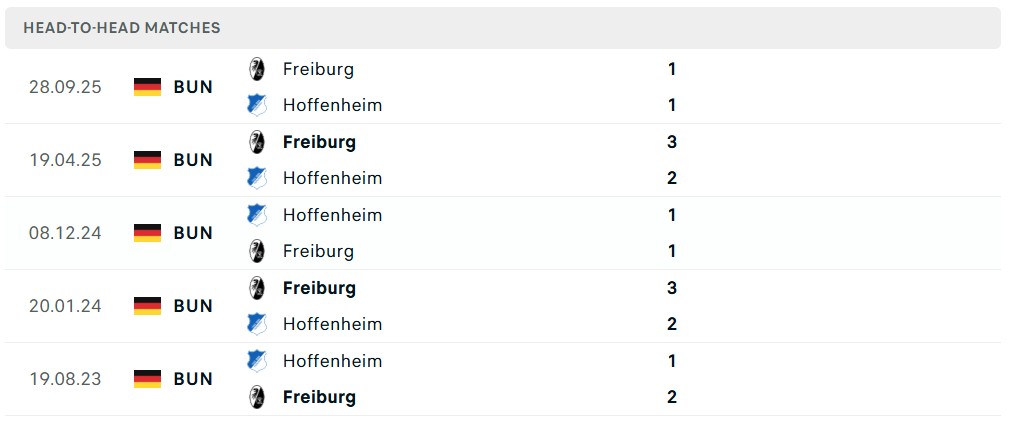Click the 19.08.23 match date
1012x424 pixels.
pos(65,379)
